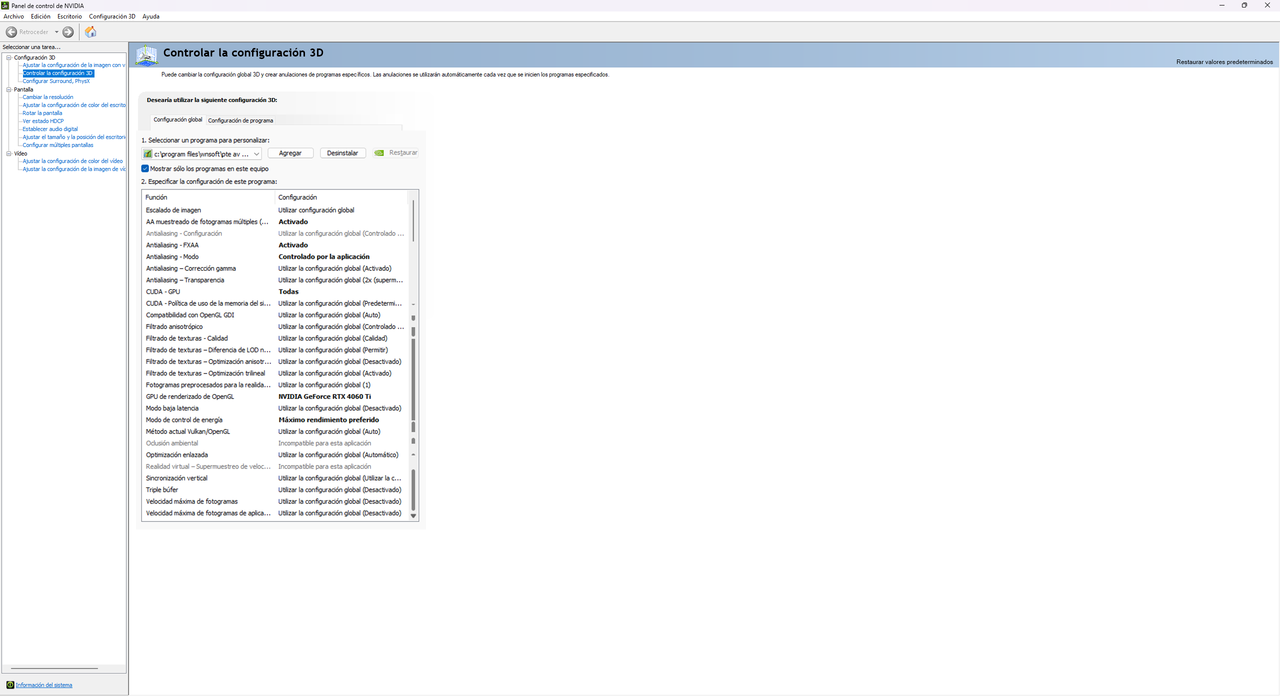Select the 'Sincronización vertical' row
Screen dimensions: 1280x696
(275, 478)
